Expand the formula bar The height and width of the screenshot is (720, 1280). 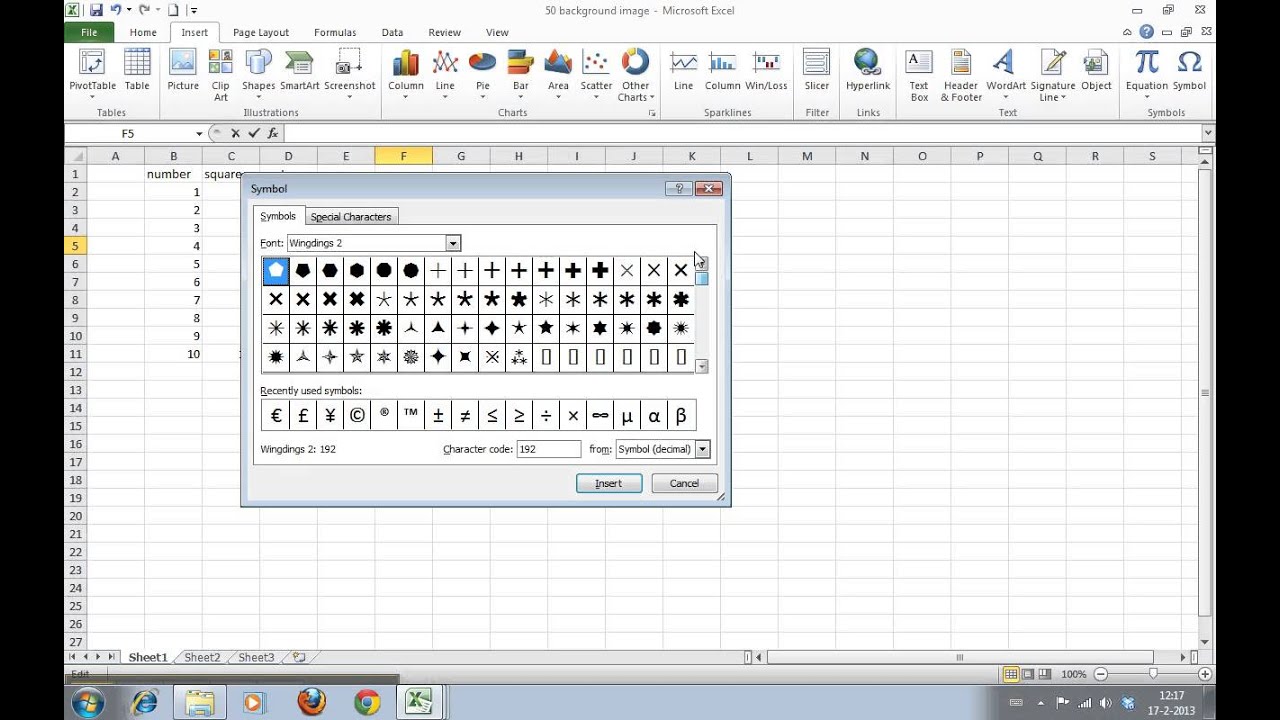click(1208, 133)
